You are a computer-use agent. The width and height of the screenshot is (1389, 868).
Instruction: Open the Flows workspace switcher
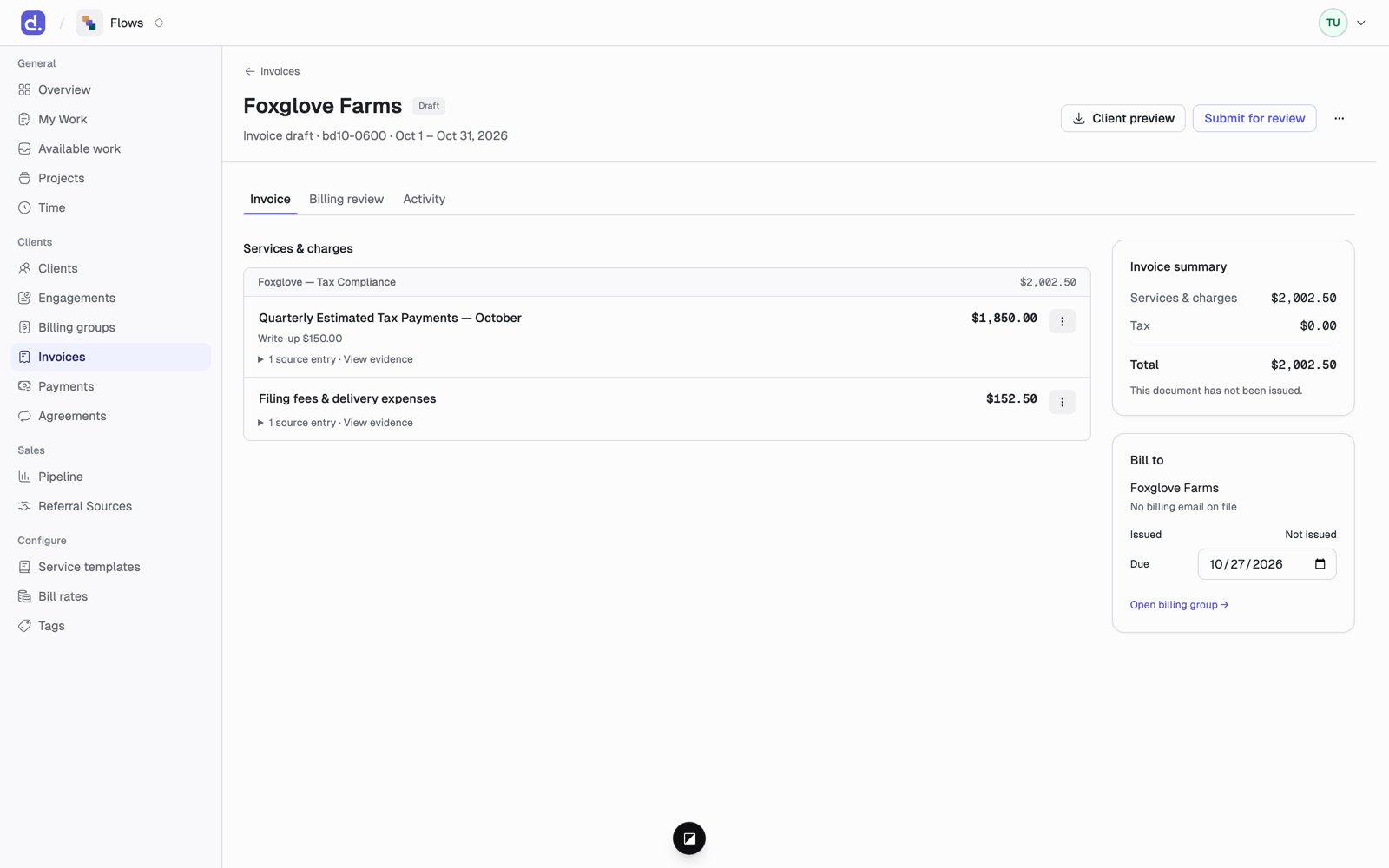click(121, 23)
